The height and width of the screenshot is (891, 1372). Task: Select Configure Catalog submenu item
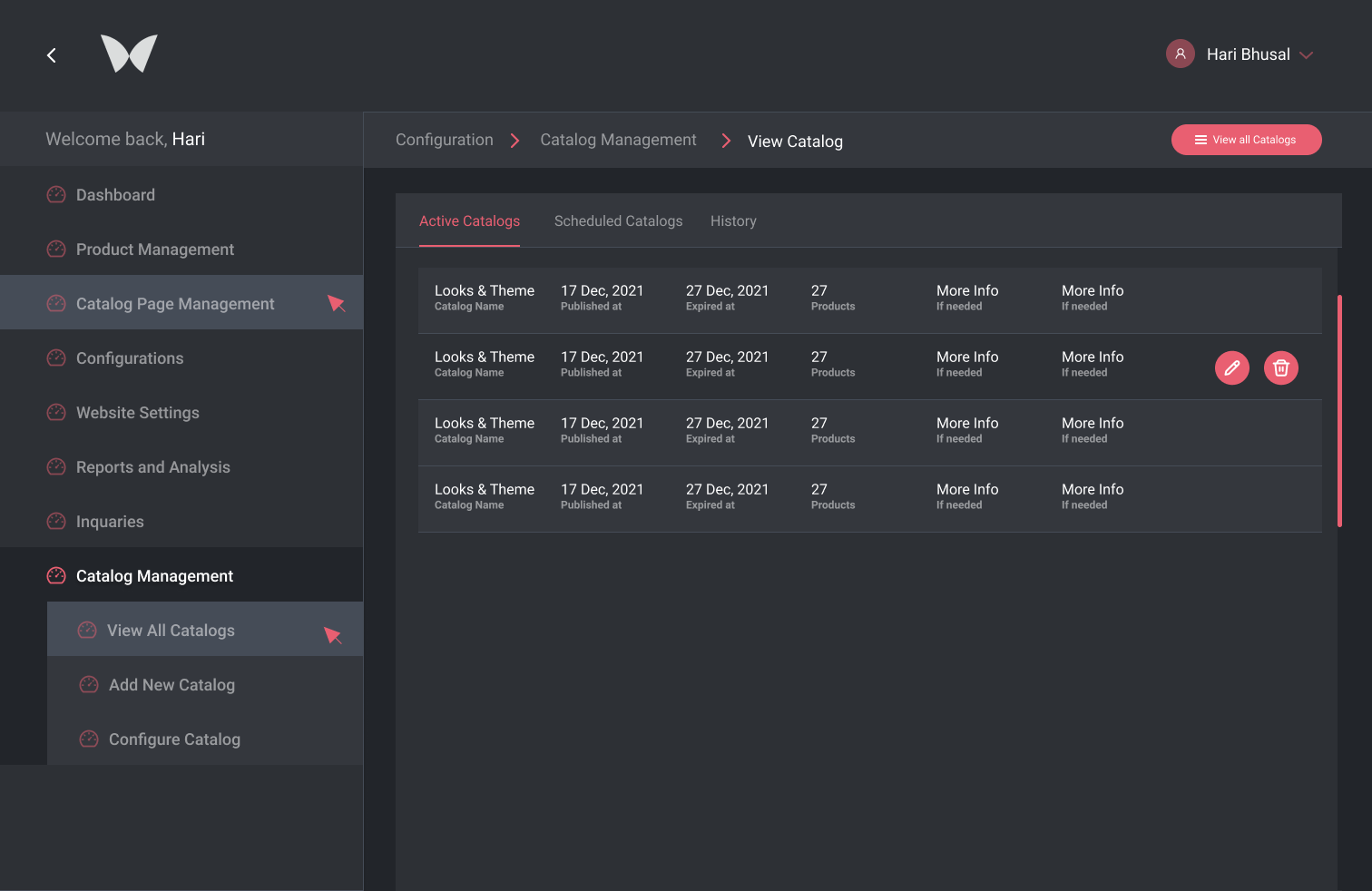(174, 739)
